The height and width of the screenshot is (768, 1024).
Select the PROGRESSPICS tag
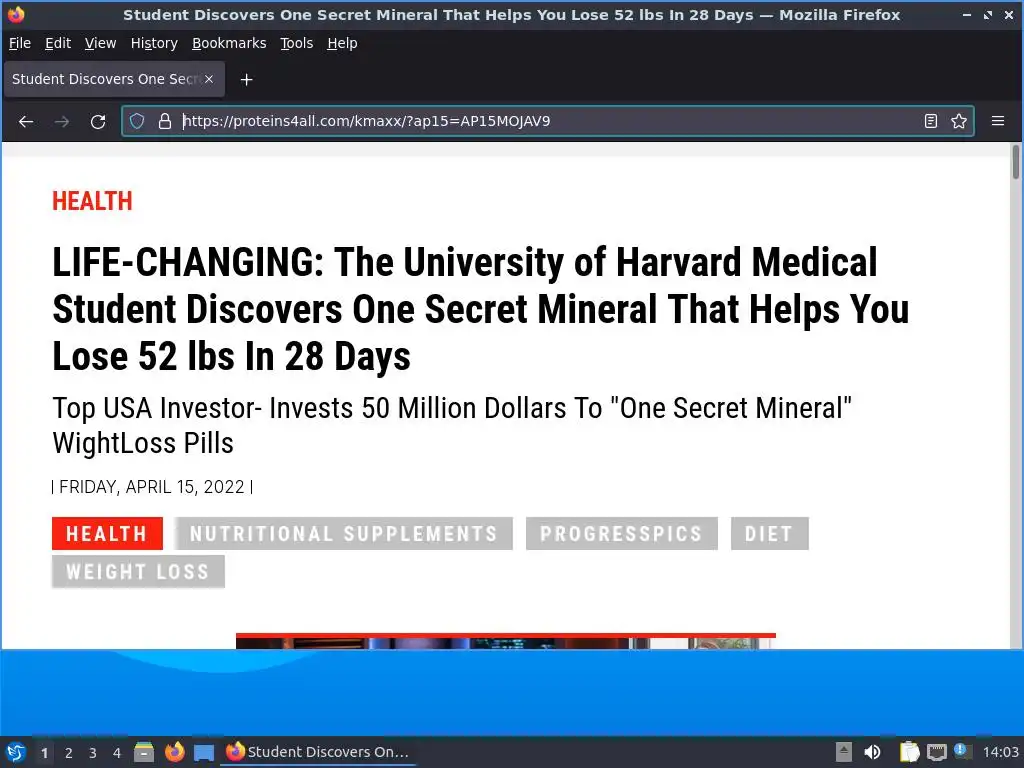click(622, 534)
